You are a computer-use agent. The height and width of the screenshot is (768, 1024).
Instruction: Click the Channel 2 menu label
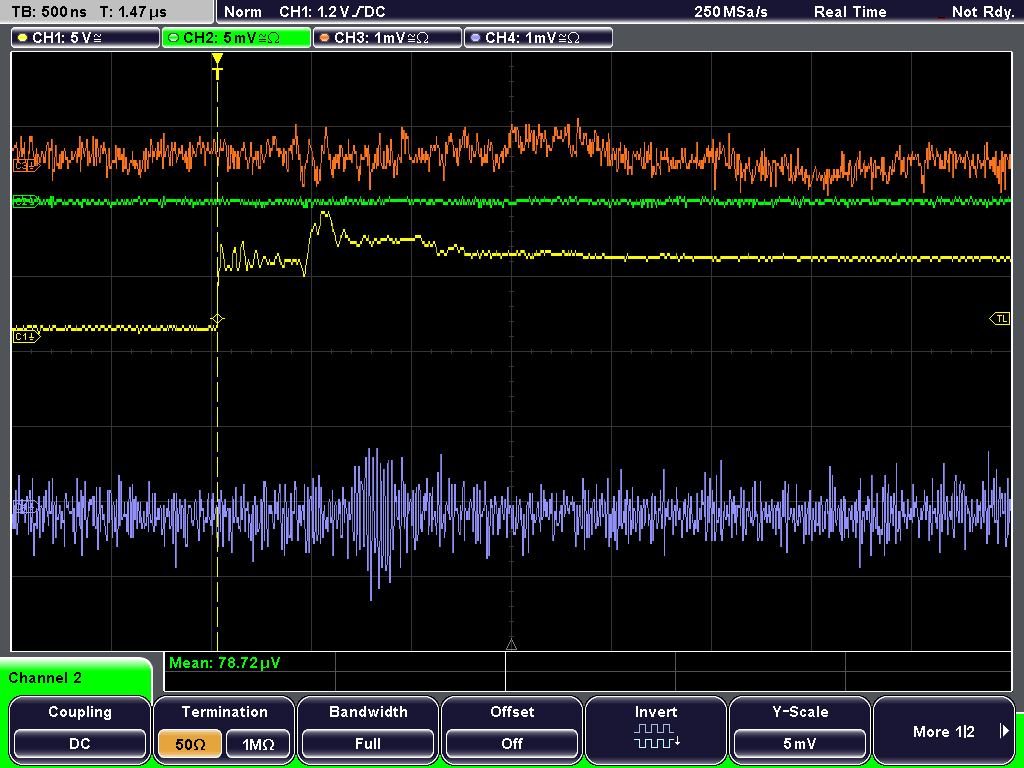click(x=45, y=678)
